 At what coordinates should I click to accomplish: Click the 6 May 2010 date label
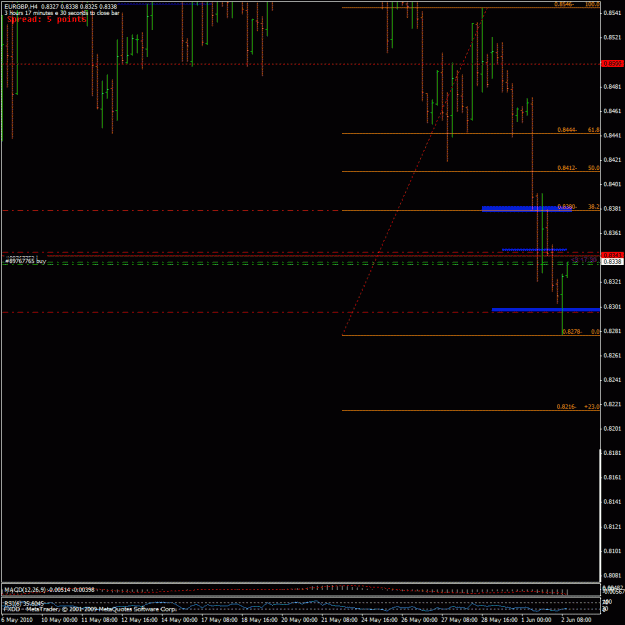(x=17, y=620)
